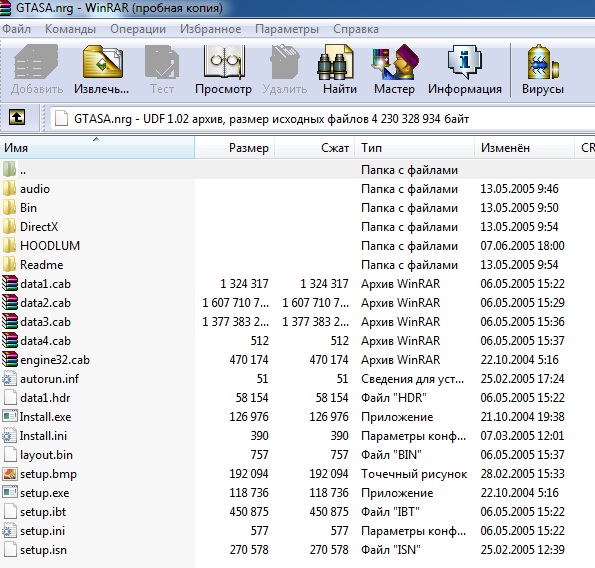Click the data1.cab archive icon
The image size is (595, 568).
tap(9, 283)
